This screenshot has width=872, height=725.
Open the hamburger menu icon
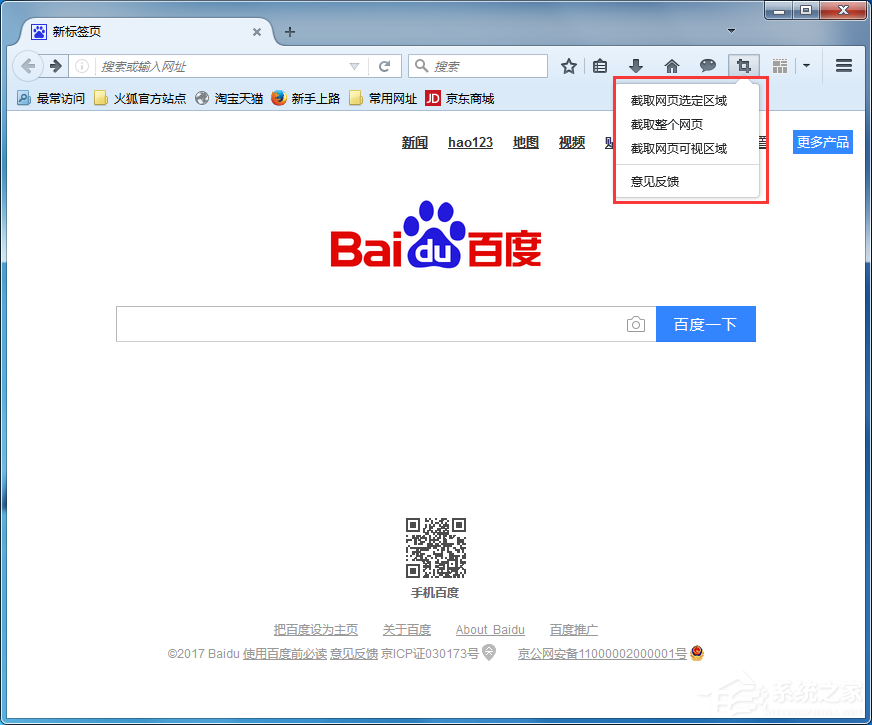[843, 65]
